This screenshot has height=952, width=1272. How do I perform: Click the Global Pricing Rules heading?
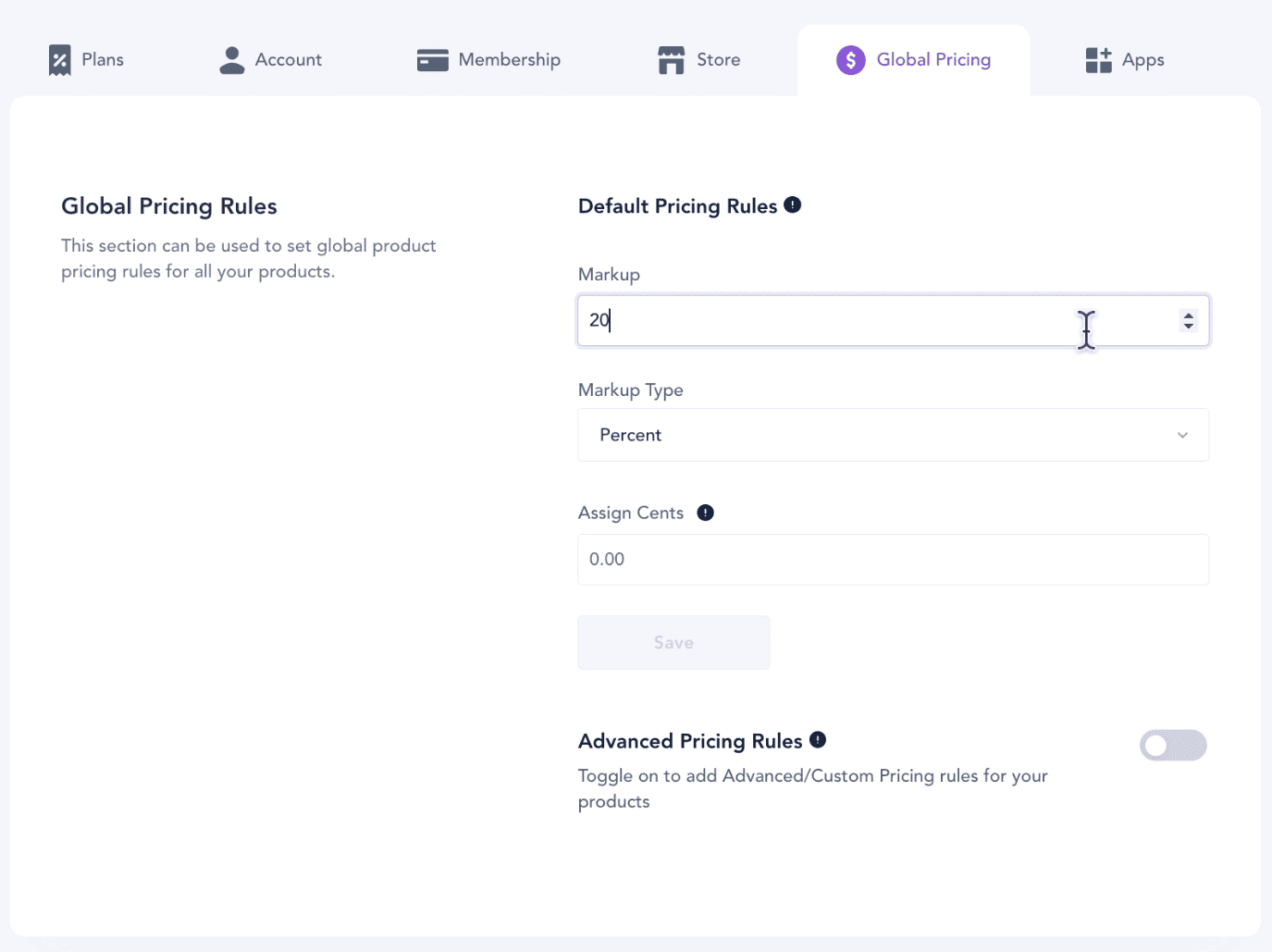click(169, 206)
